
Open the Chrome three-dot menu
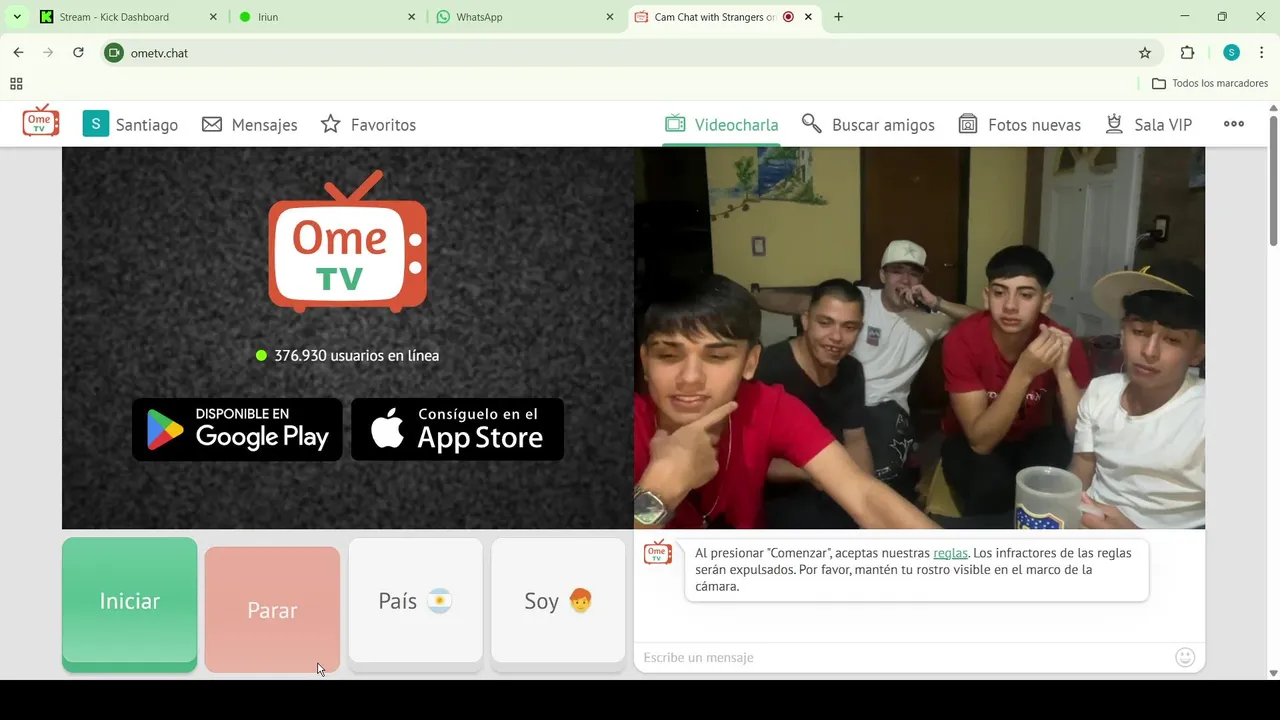[x=1261, y=53]
